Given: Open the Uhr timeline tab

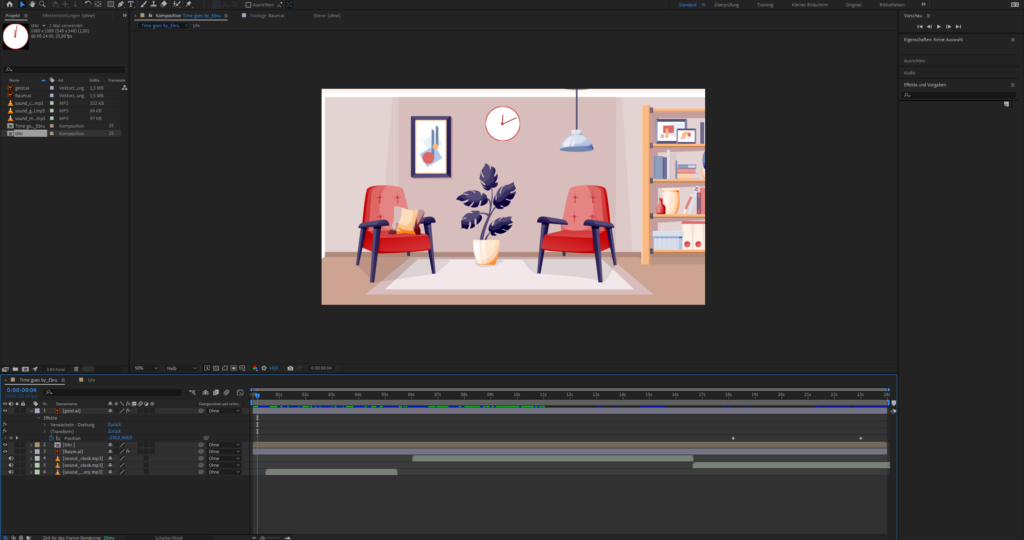Looking at the screenshot, I should point(91,380).
